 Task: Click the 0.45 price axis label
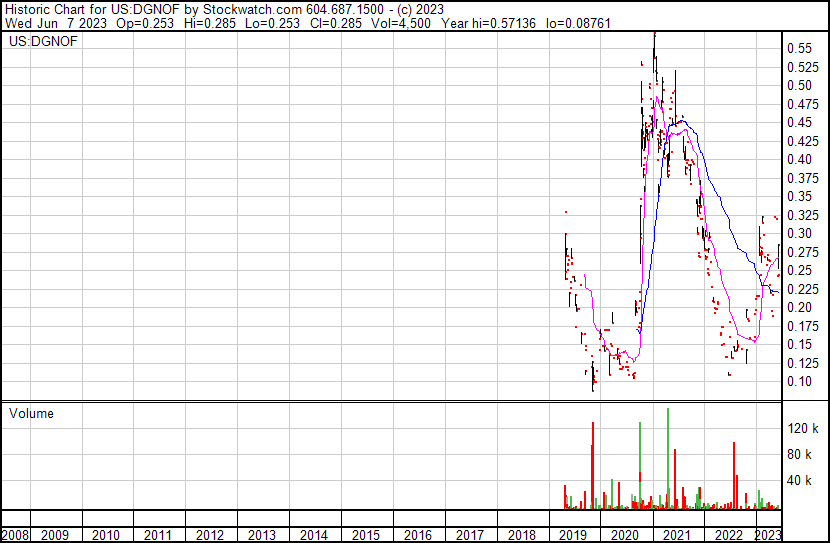(x=798, y=122)
